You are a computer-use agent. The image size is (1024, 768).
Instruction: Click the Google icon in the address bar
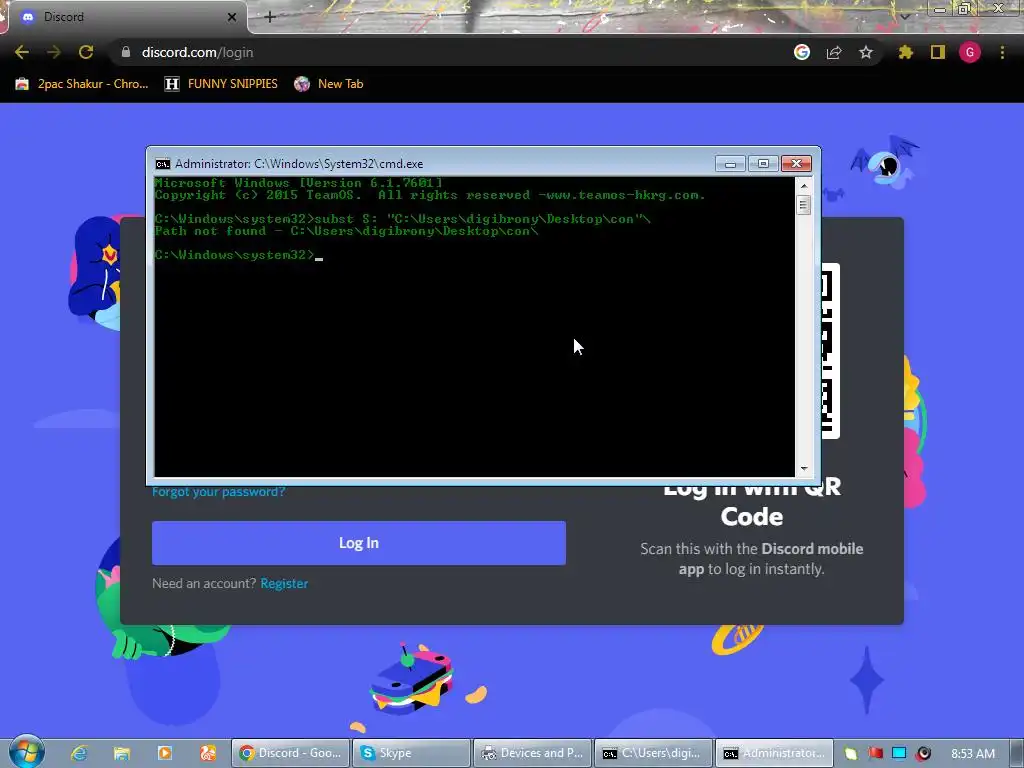802,52
